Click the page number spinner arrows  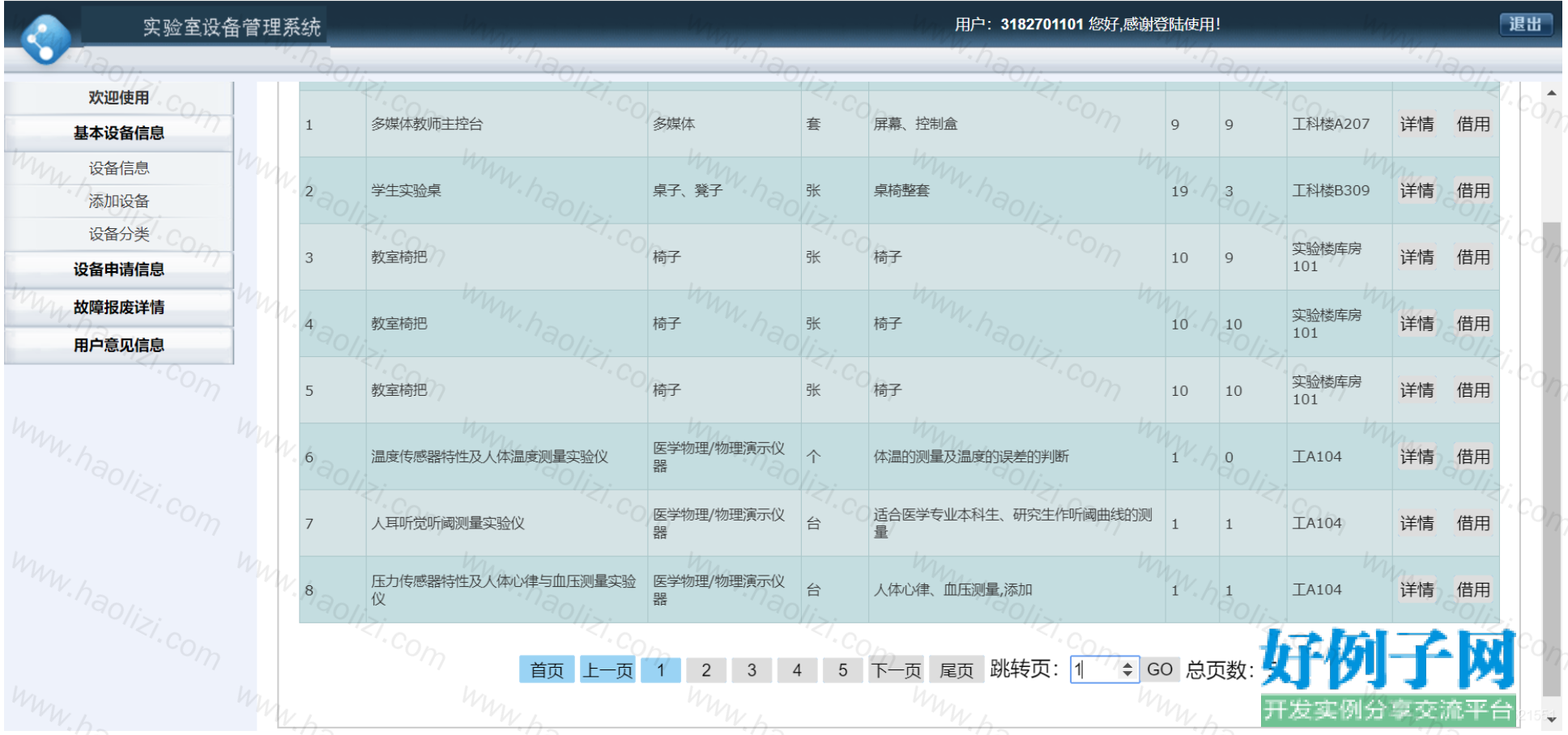(1127, 669)
